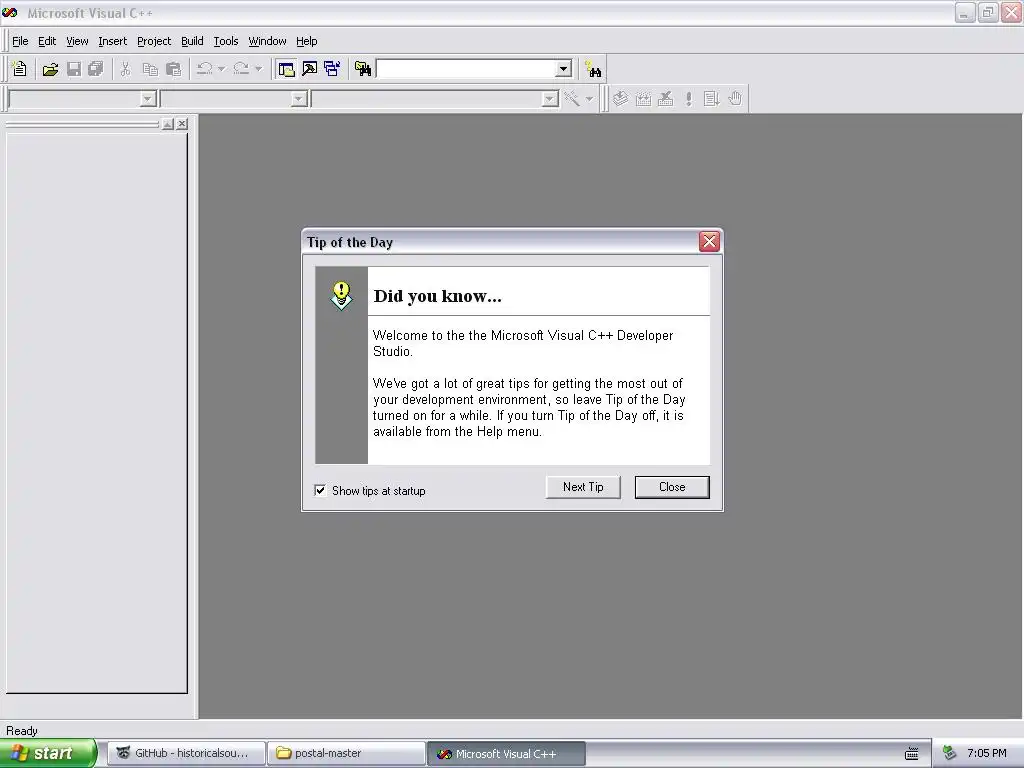The image size is (1024, 768).
Task: Uncheck Show tips at startup
Action: point(320,490)
